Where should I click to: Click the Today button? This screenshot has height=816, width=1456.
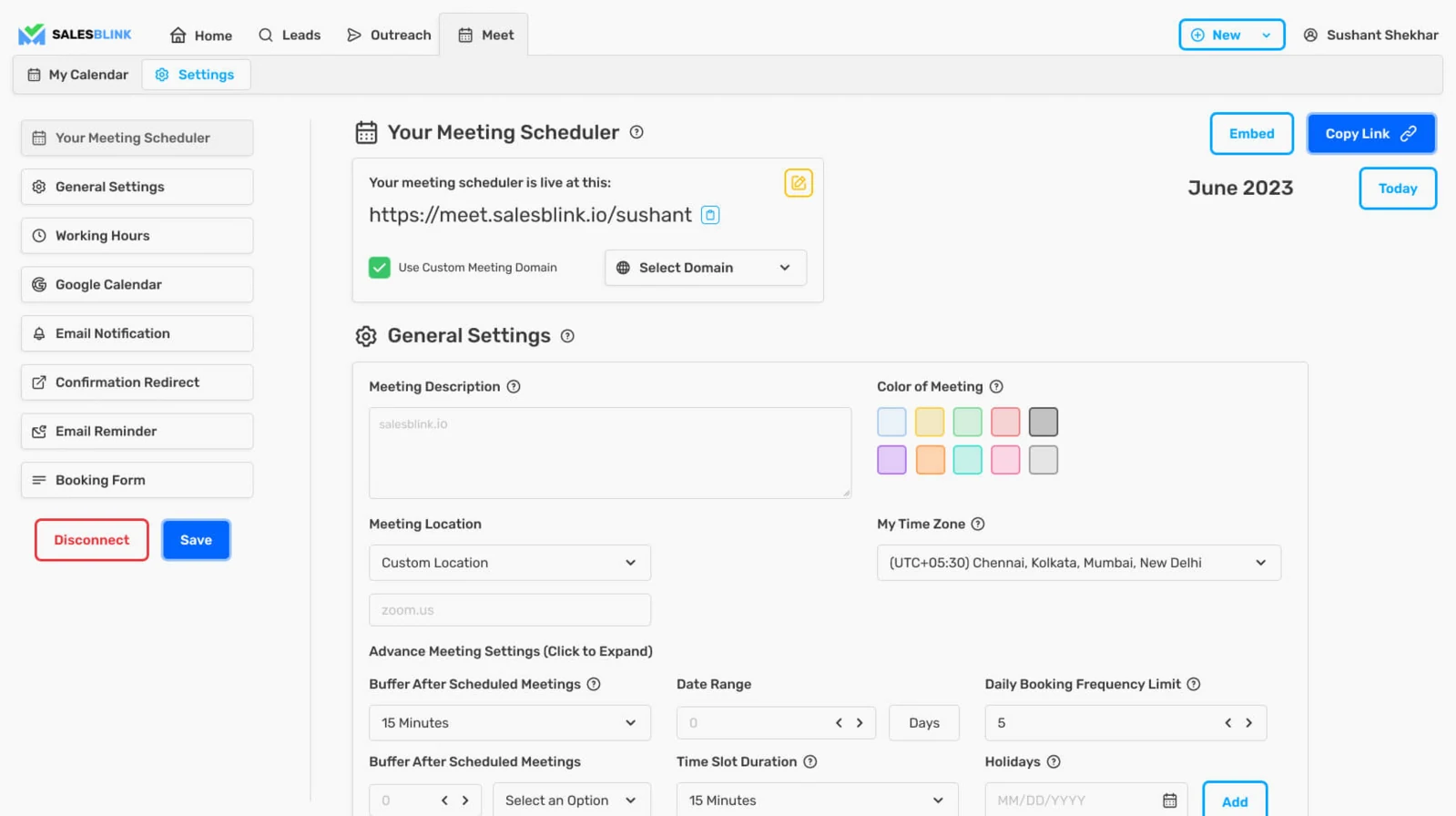click(x=1398, y=189)
